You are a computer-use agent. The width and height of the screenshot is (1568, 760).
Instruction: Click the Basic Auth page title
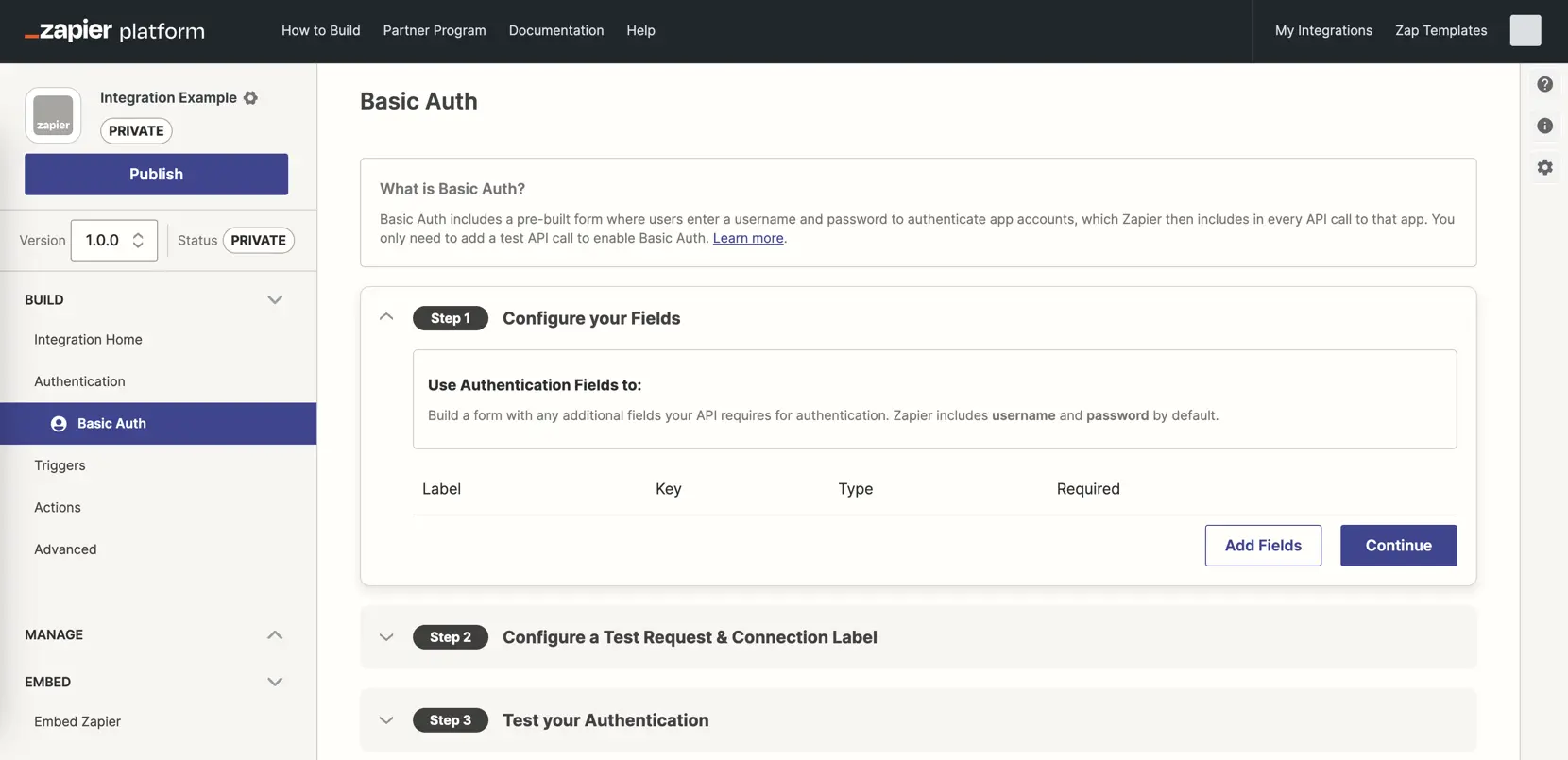click(418, 101)
